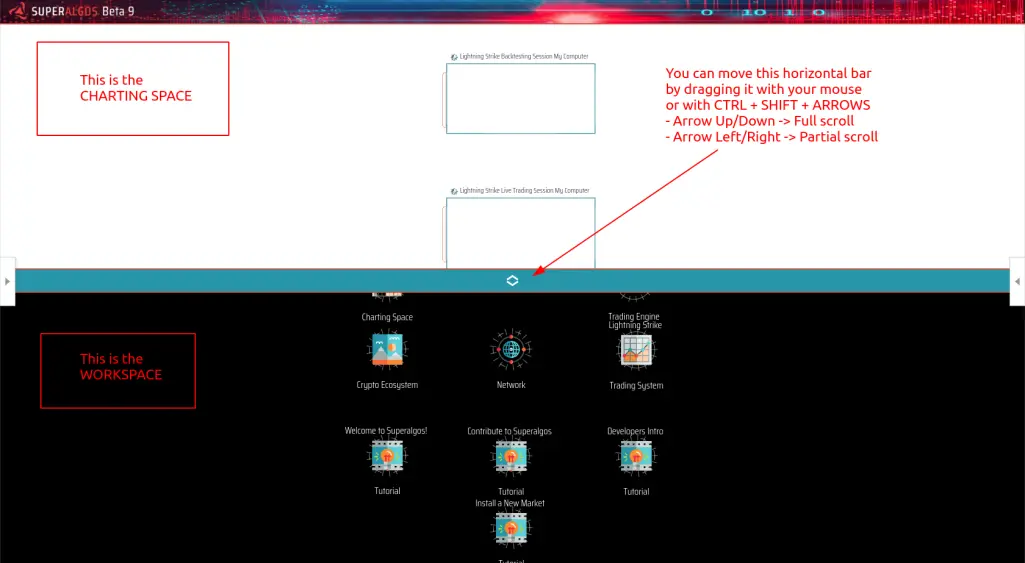Click the Install a New Market tutorial icon
This screenshot has height=563, width=1025.
tap(511, 529)
